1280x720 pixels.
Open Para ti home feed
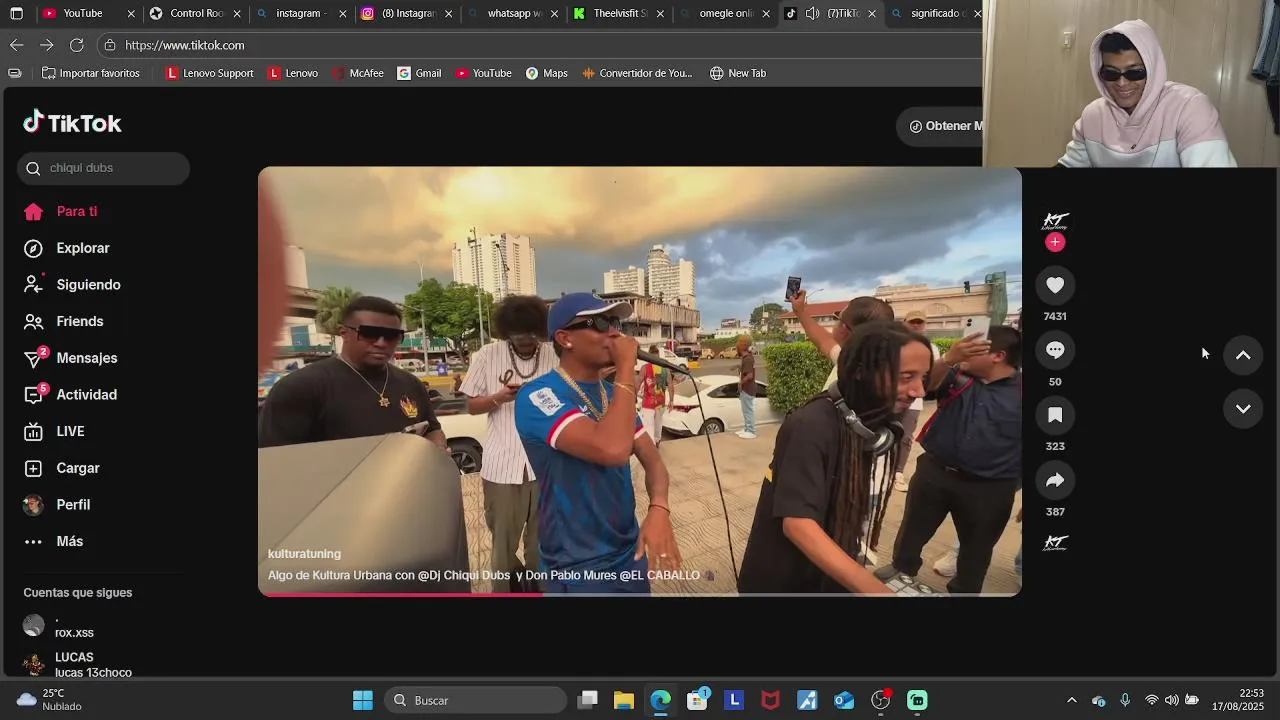(61, 212)
